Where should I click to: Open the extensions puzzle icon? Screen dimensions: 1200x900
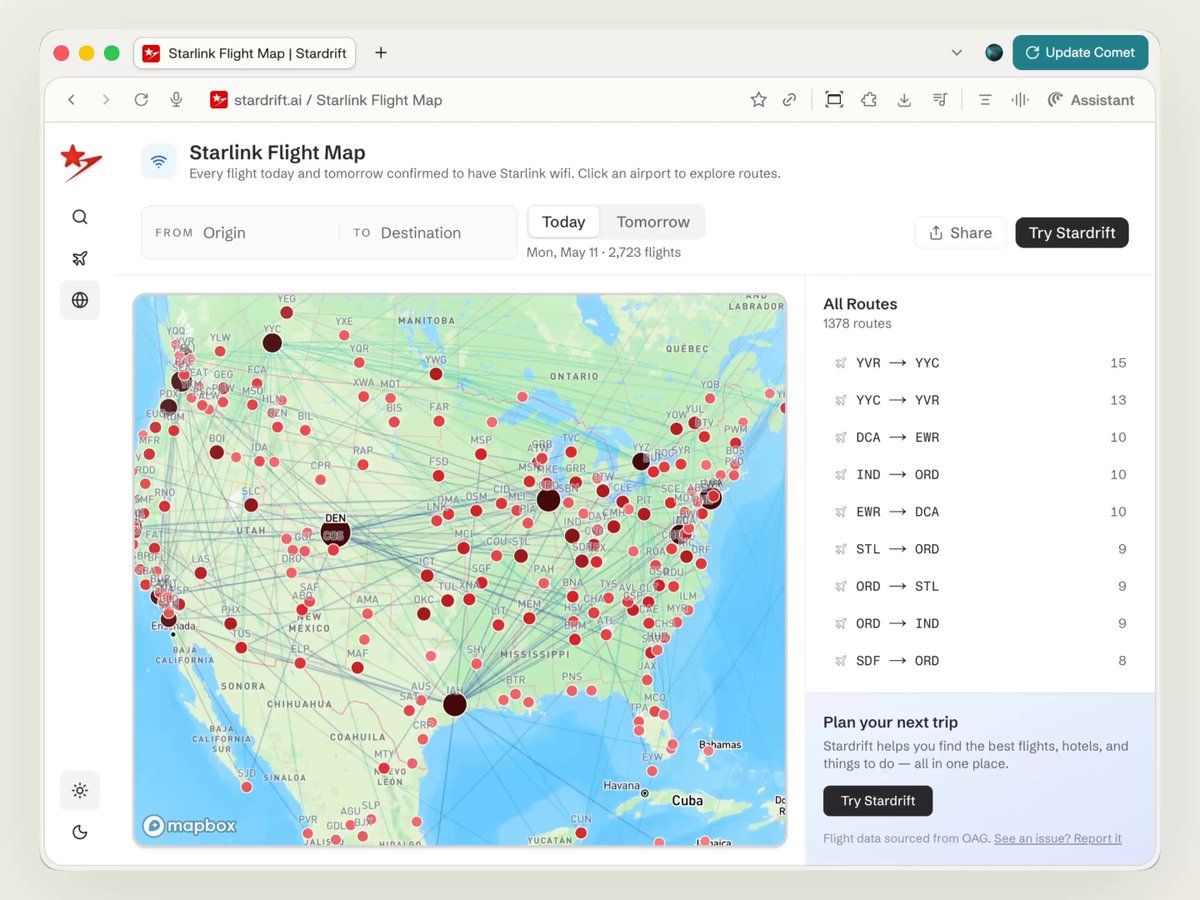869,100
